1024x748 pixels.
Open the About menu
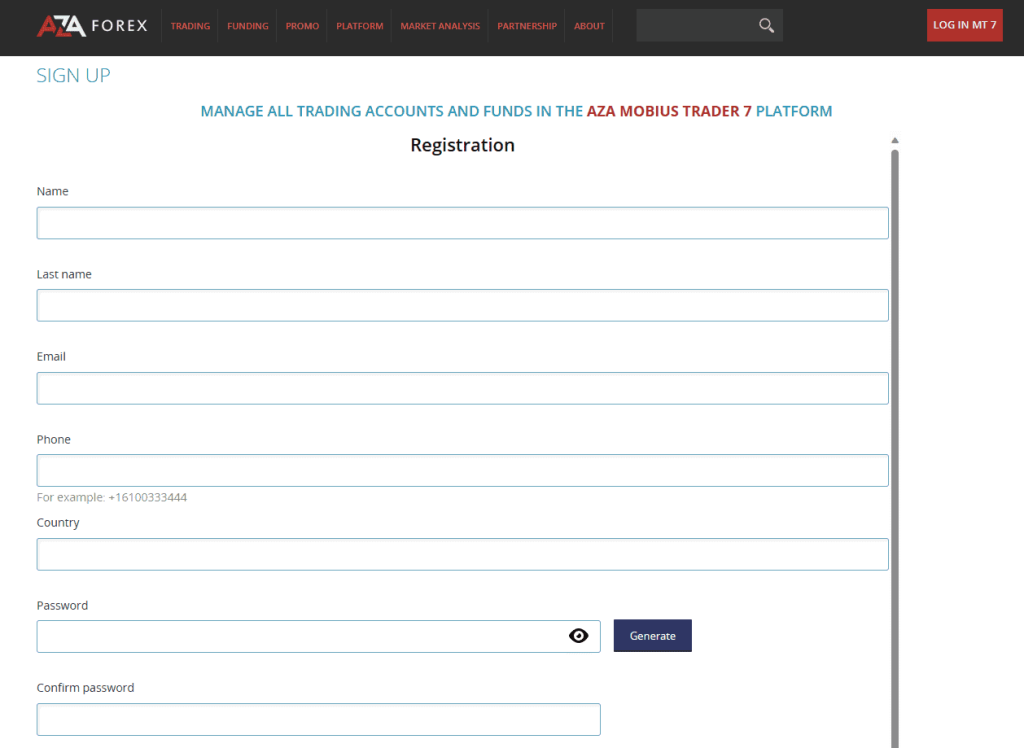point(589,26)
